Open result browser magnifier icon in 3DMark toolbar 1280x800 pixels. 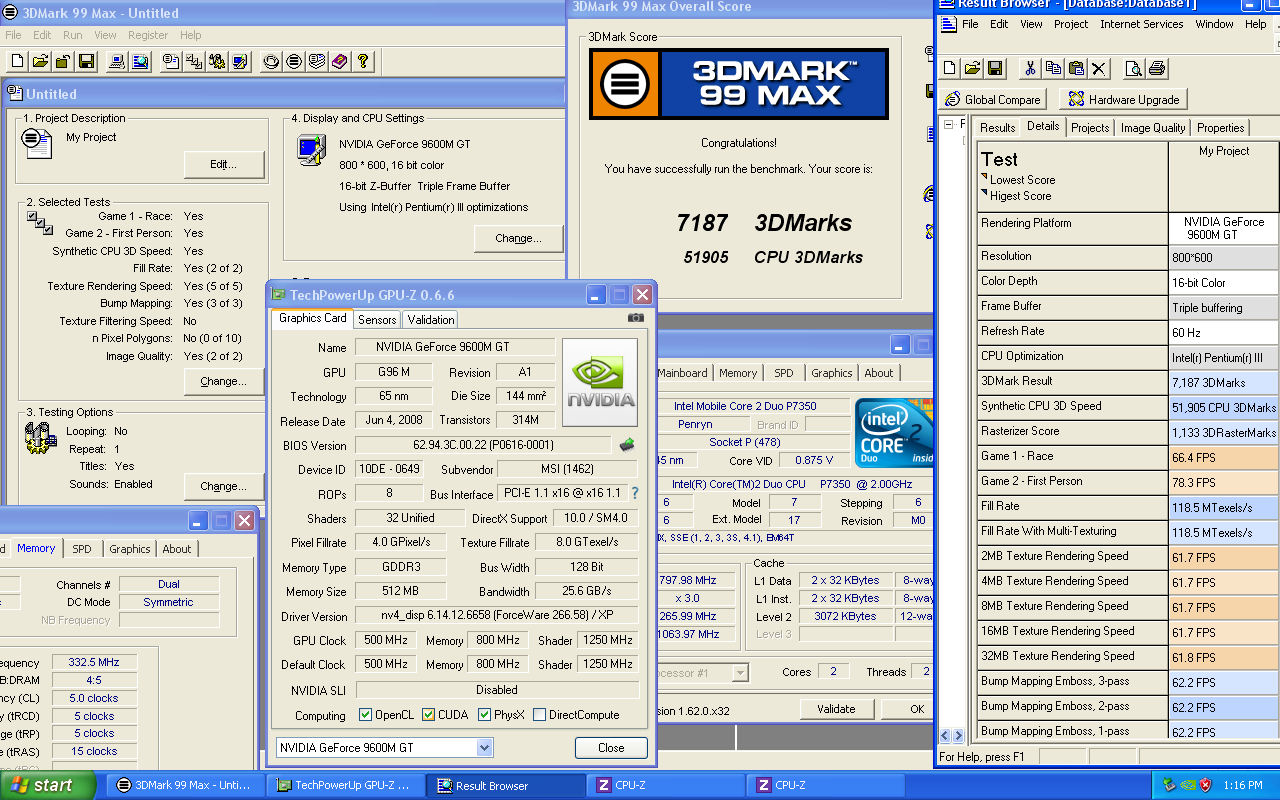(x=140, y=61)
